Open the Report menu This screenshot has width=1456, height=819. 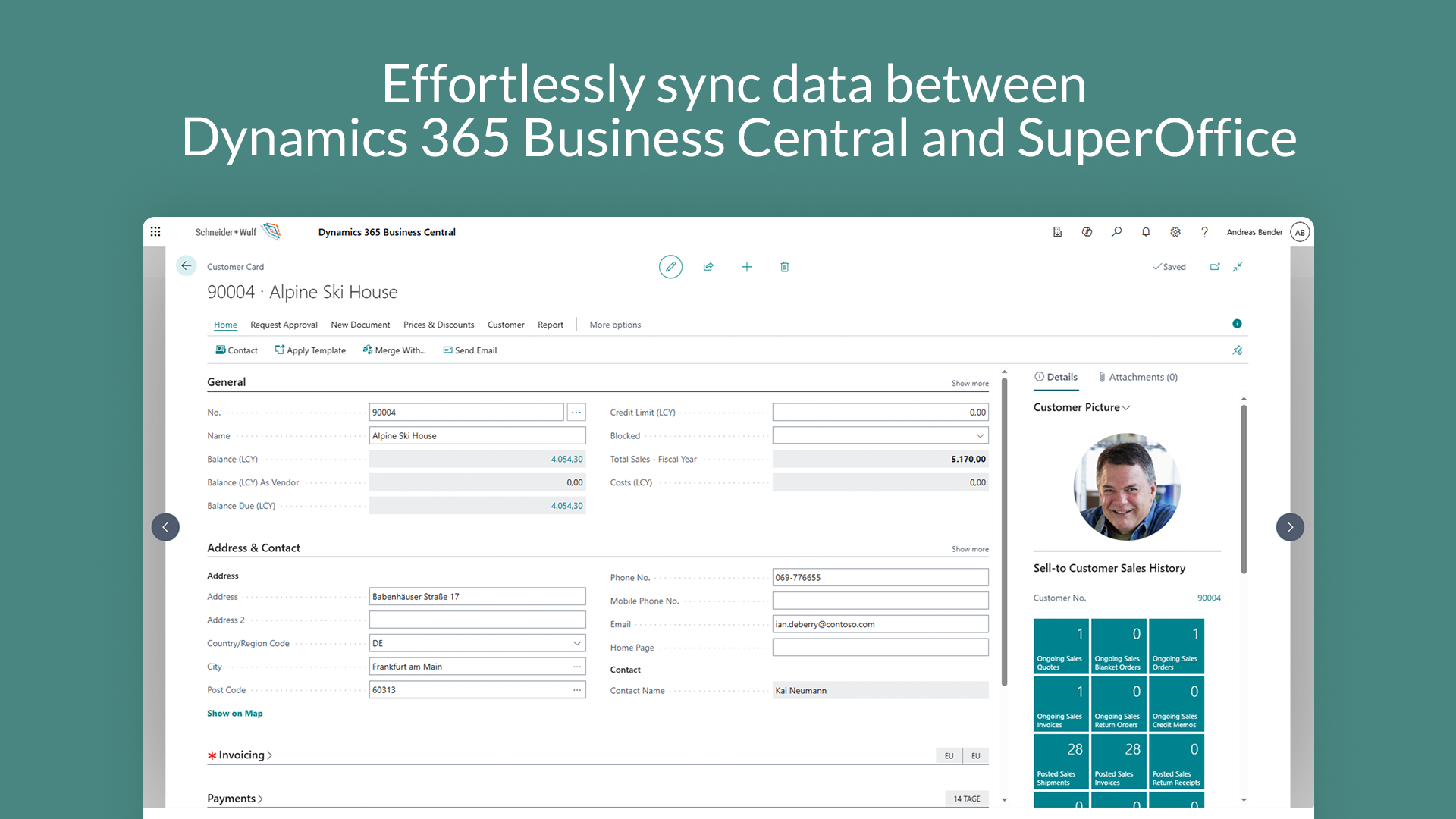point(551,325)
